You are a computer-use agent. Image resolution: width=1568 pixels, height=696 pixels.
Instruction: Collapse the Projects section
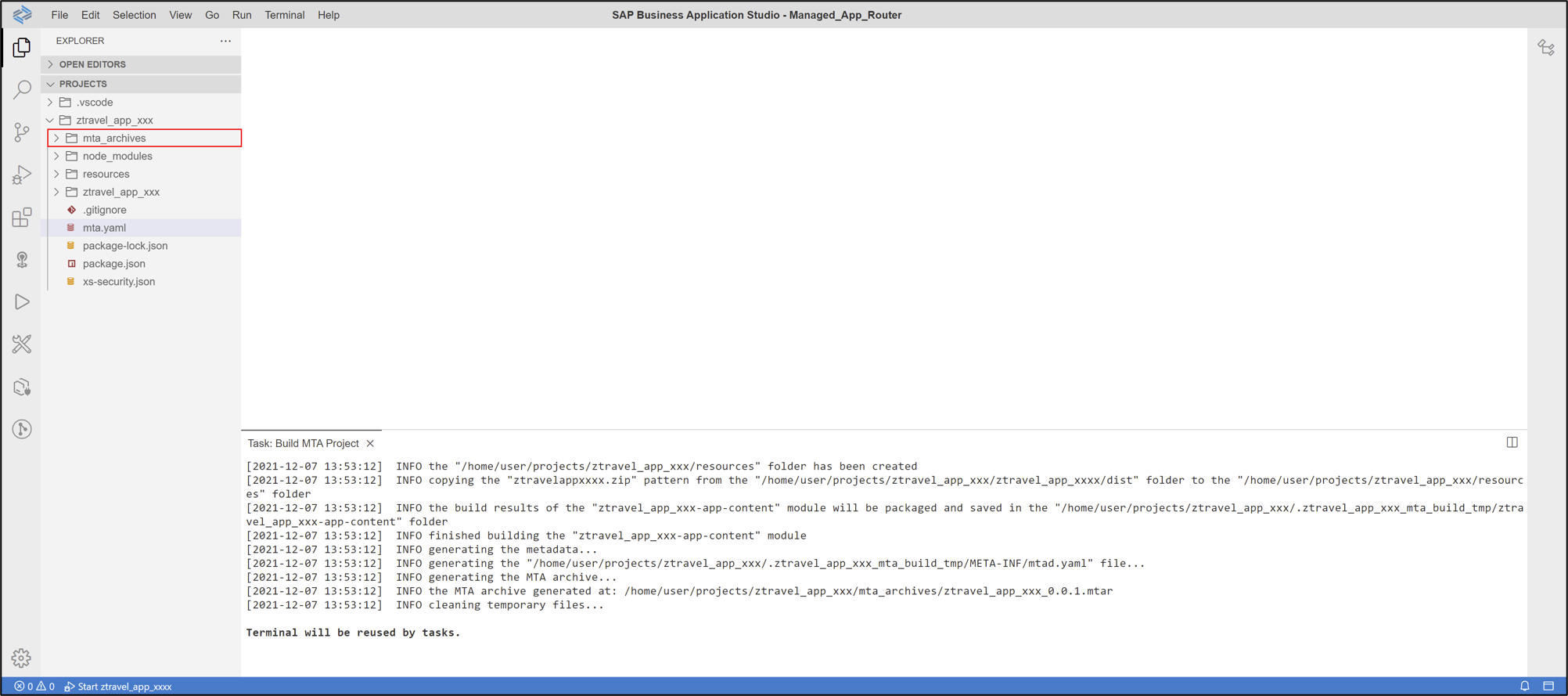tap(141, 84)
